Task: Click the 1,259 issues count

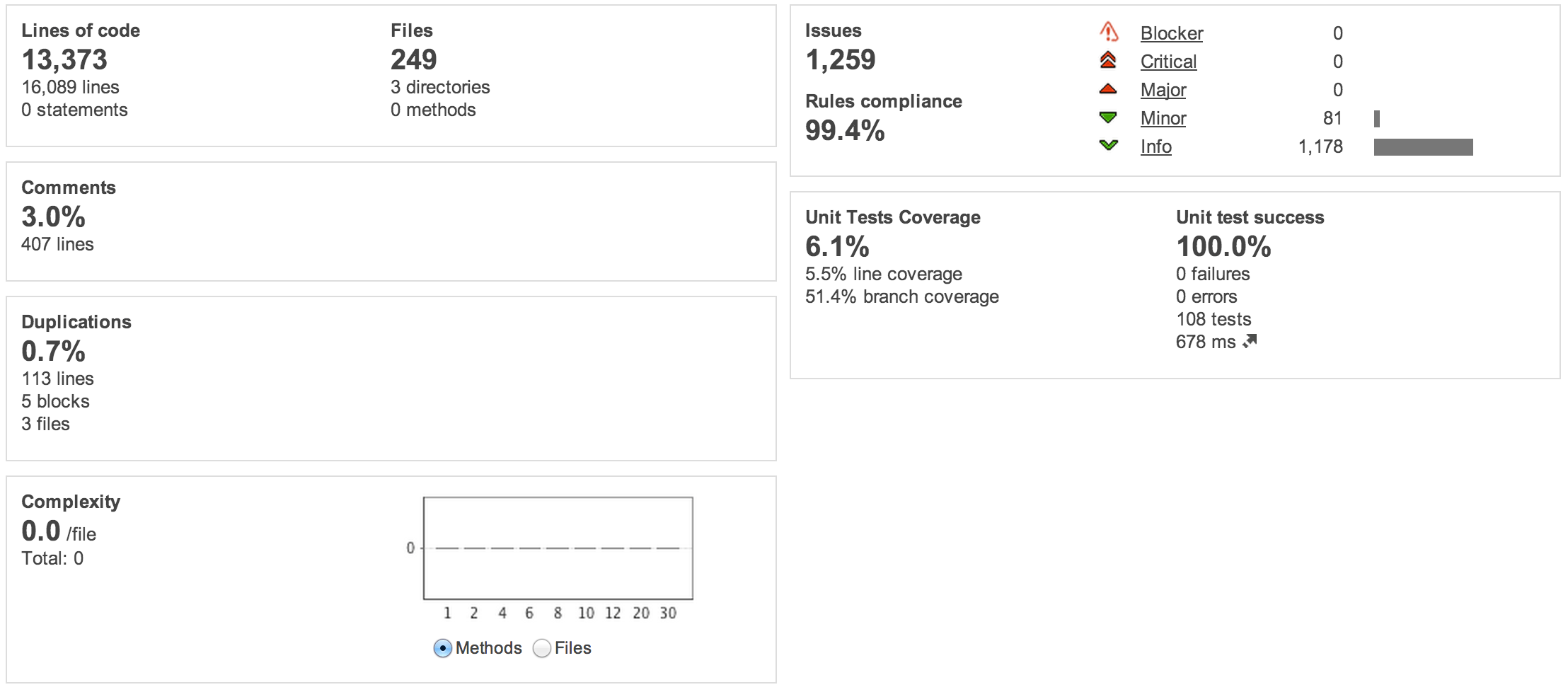Action: pyautogui.click(x=840, y=60)
